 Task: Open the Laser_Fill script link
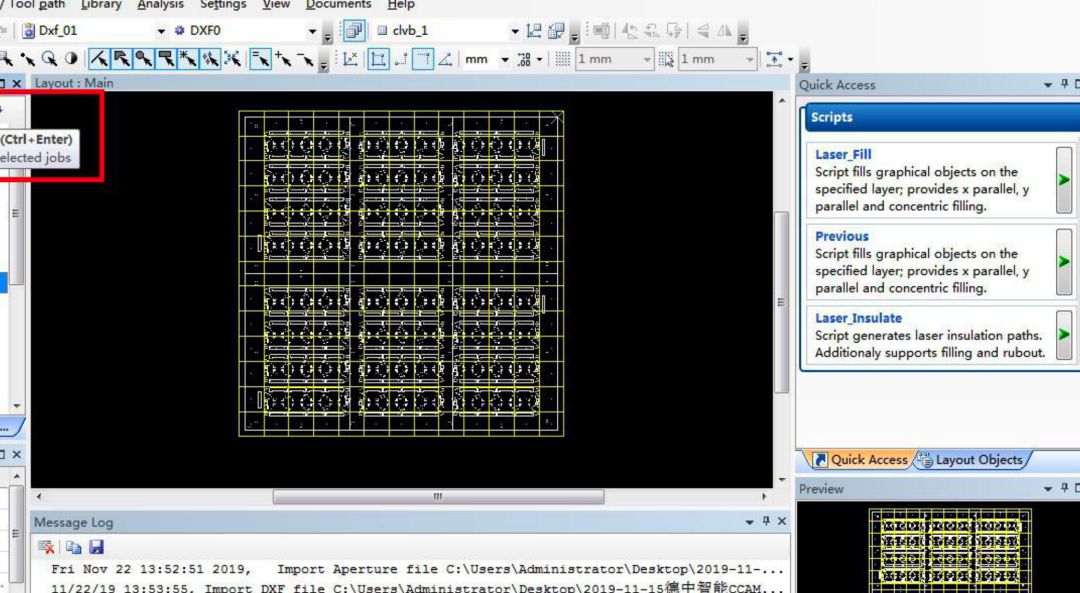pos(843,154)
